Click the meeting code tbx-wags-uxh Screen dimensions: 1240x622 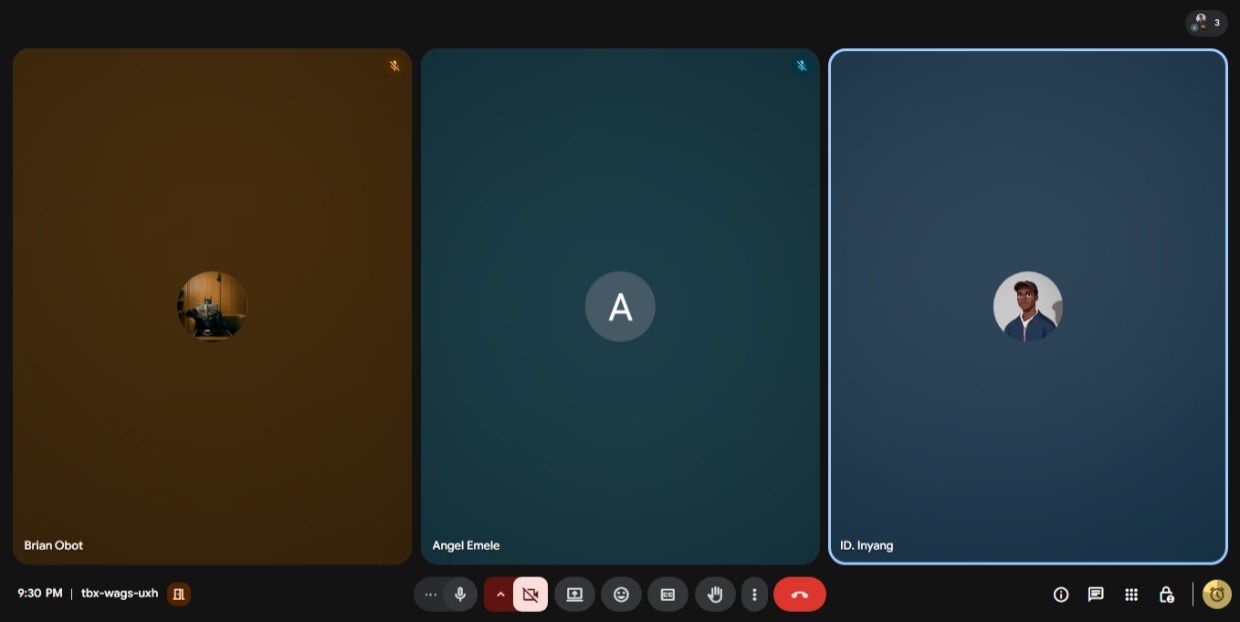pyautogui.click(x=120, y=593)
